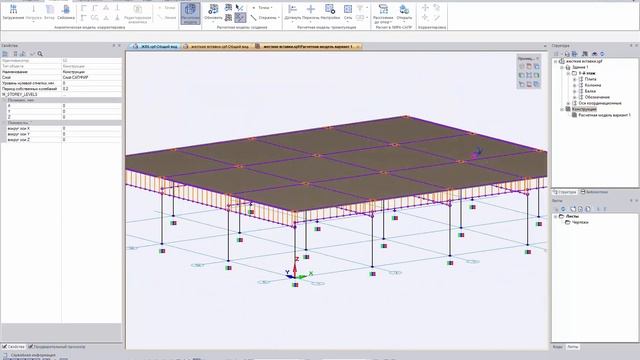Expand the Колонна tree node
Viewport: 640px width, 360px height.
click(x=575, y=85)
